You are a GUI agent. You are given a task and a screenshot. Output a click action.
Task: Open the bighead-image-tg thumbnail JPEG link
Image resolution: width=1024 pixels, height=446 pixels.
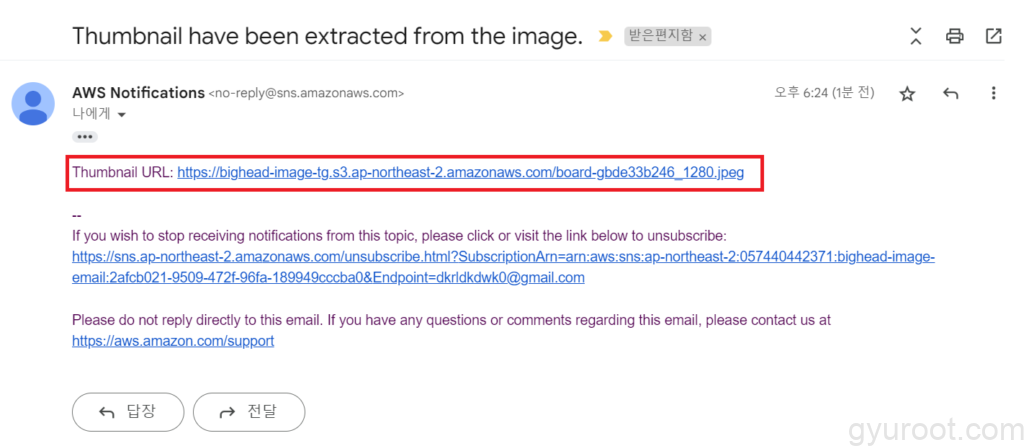coord(460,173)
